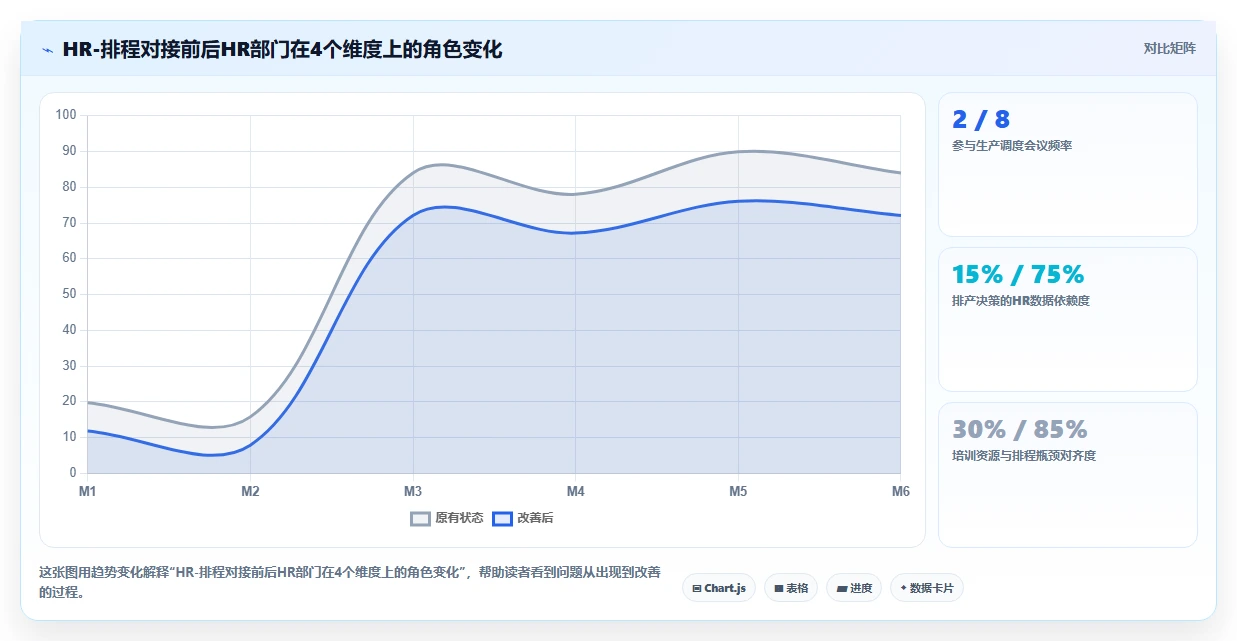Click the M1 x-axis label
This screenshot has height=641, width=1237.
coord(87,491)
